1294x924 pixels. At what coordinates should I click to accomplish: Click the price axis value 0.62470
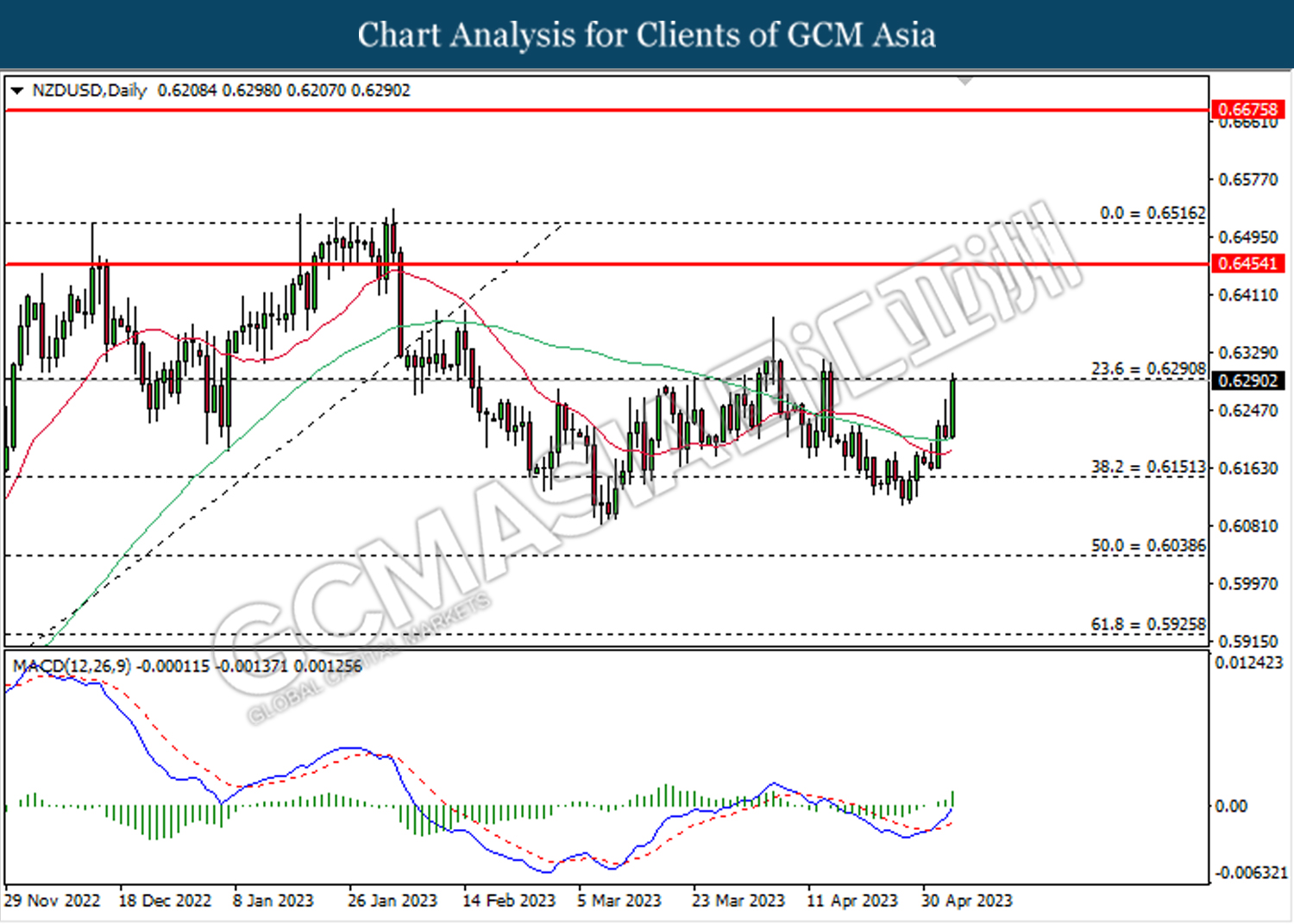1247,411
